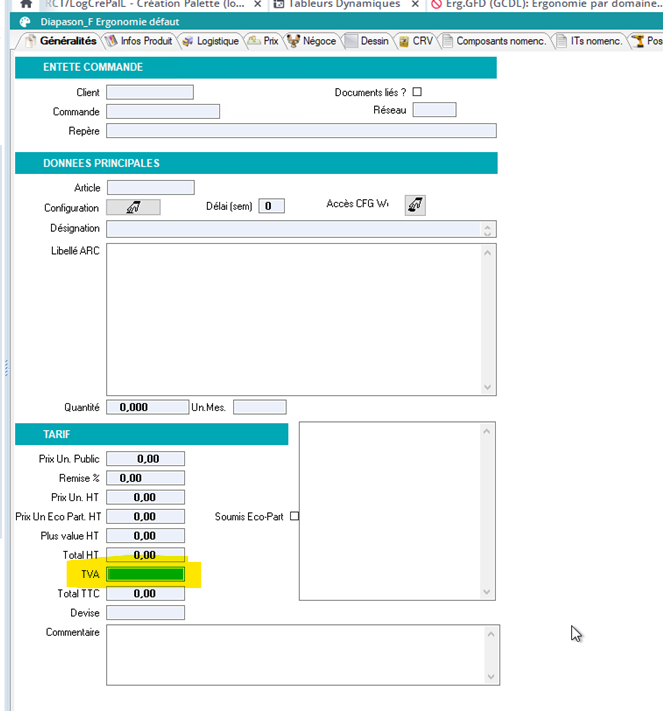
Task: Click Libellé ARC scrollbar down arrow
Action: (488, 387)
